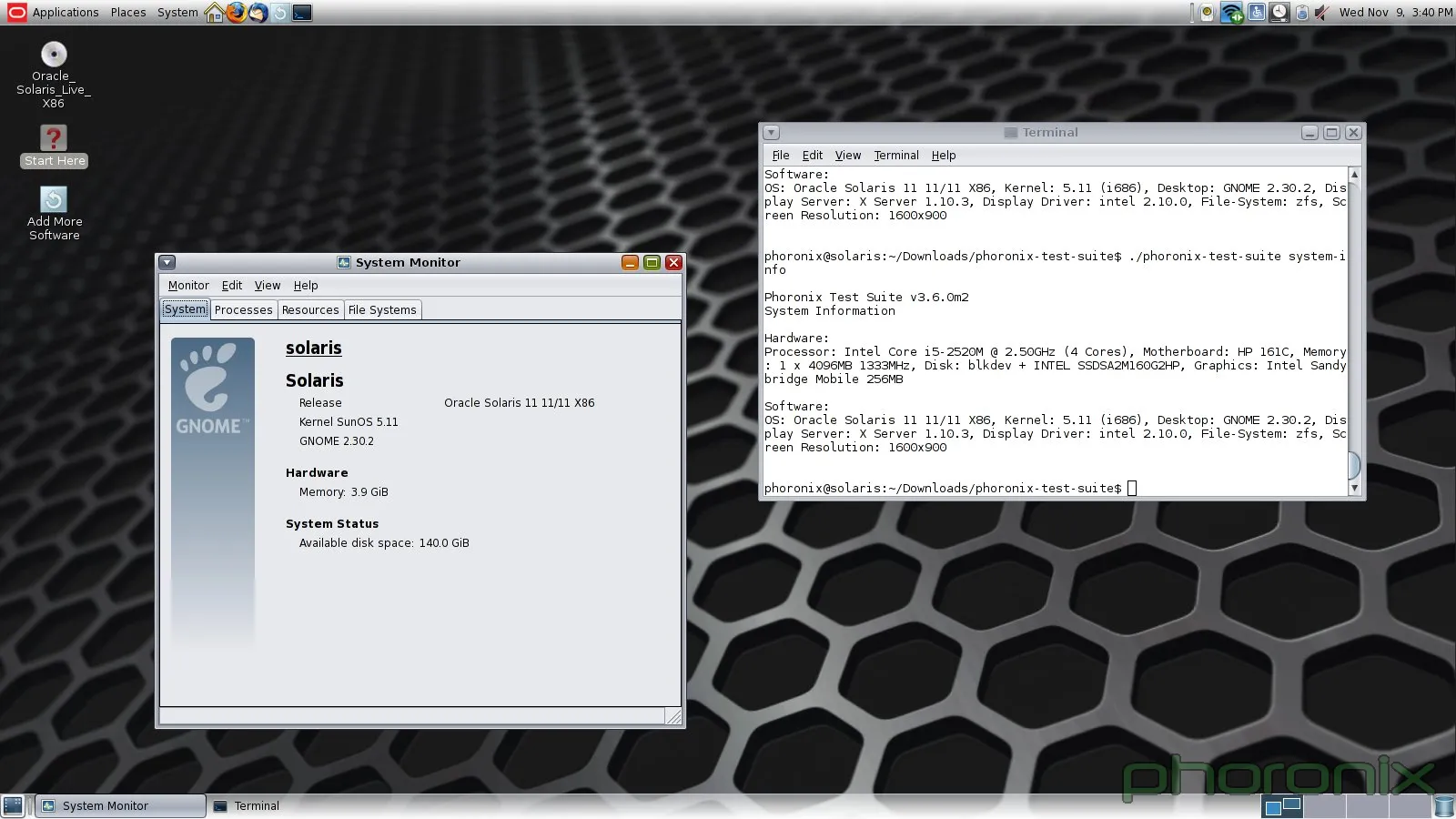Click the 'Memory: 3.9 GiB' line
1456x819 pixels.
344,491
